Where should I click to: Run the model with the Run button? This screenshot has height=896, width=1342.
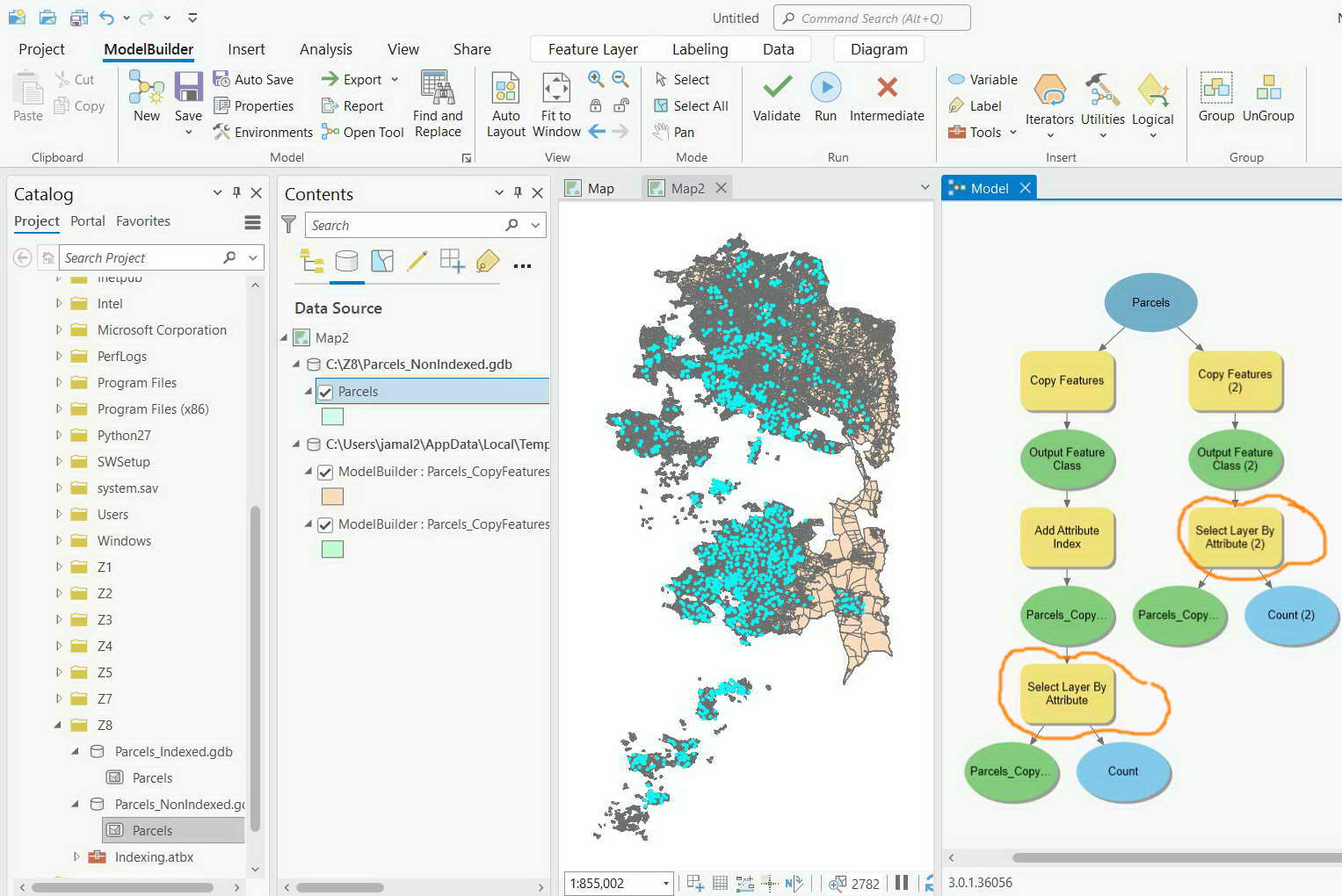coord(825,88)
